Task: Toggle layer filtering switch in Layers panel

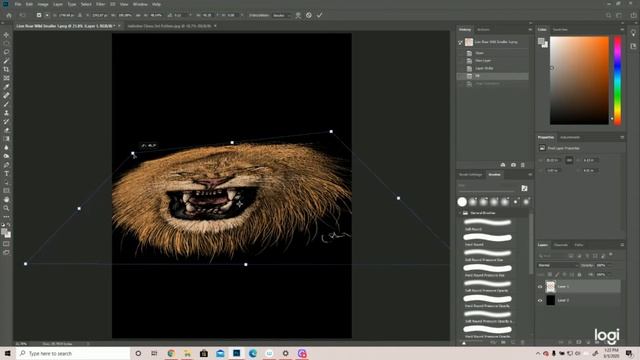Action: coord(611,255)
